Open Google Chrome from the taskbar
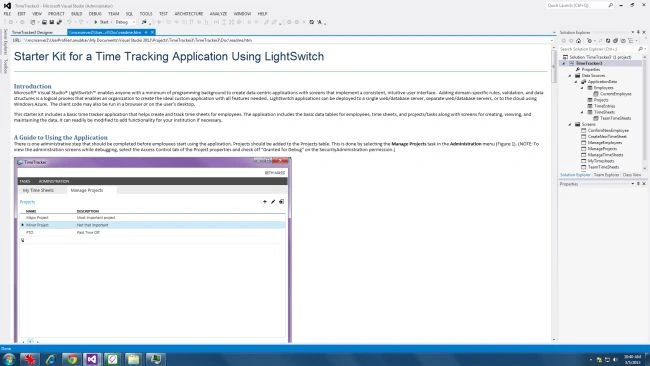650x366 pixels. (72, 359)
